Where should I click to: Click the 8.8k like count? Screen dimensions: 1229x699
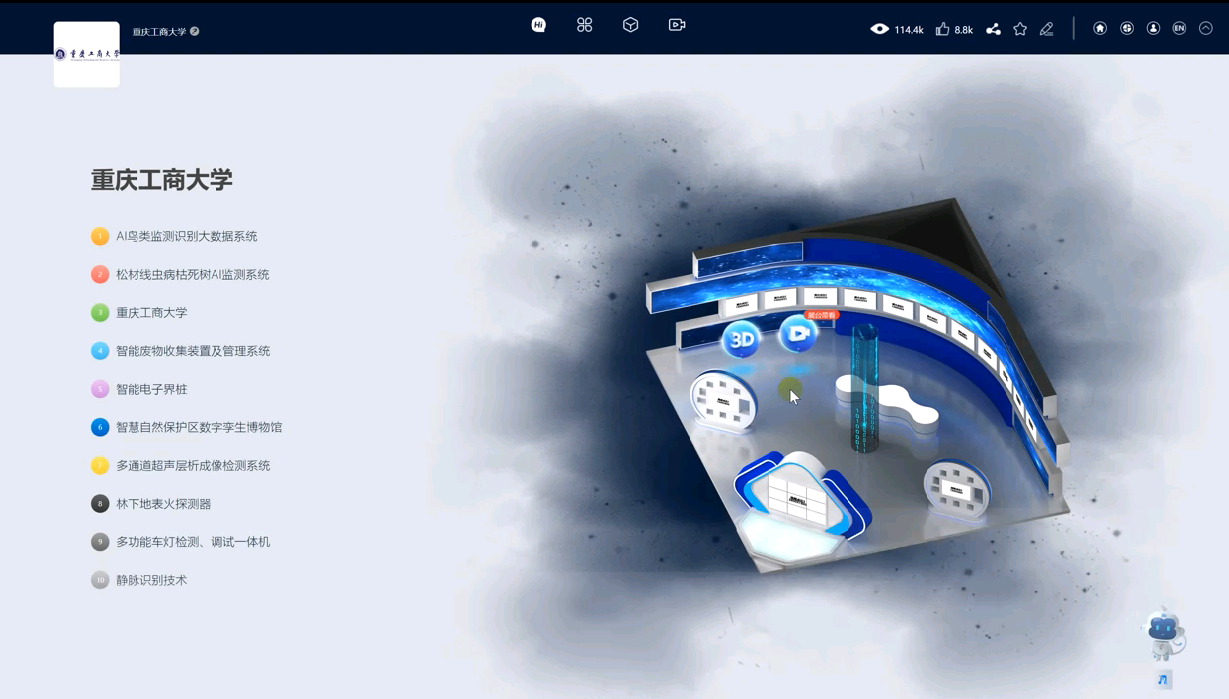[964, 30]
